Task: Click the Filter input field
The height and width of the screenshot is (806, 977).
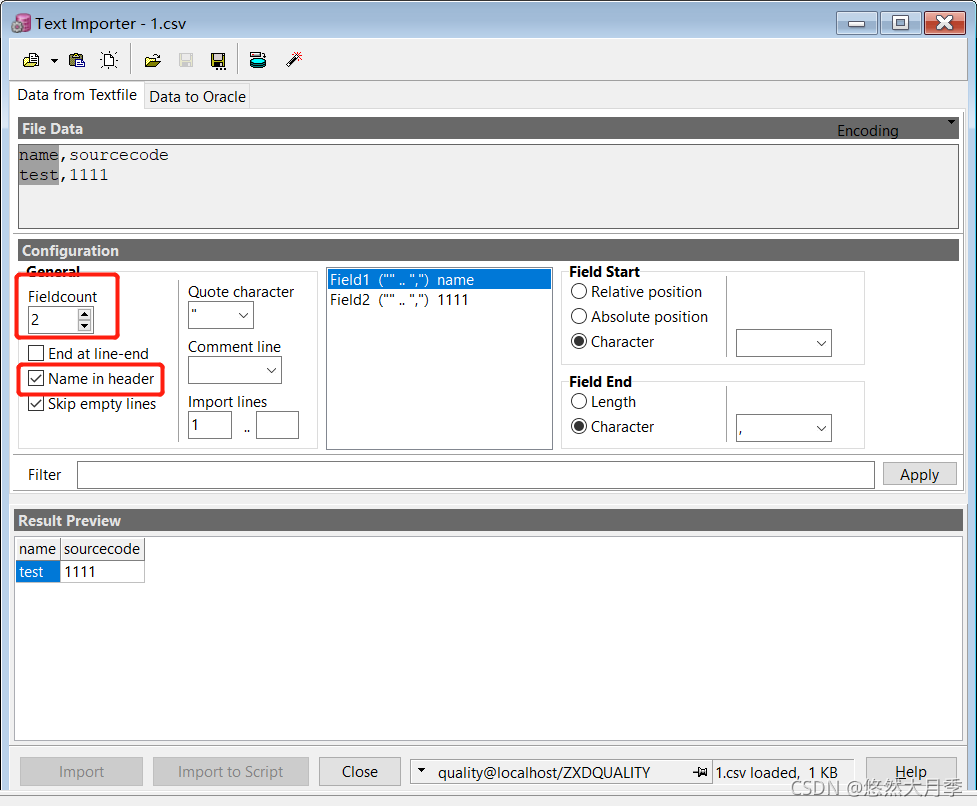Action: (x=476, y=475)
